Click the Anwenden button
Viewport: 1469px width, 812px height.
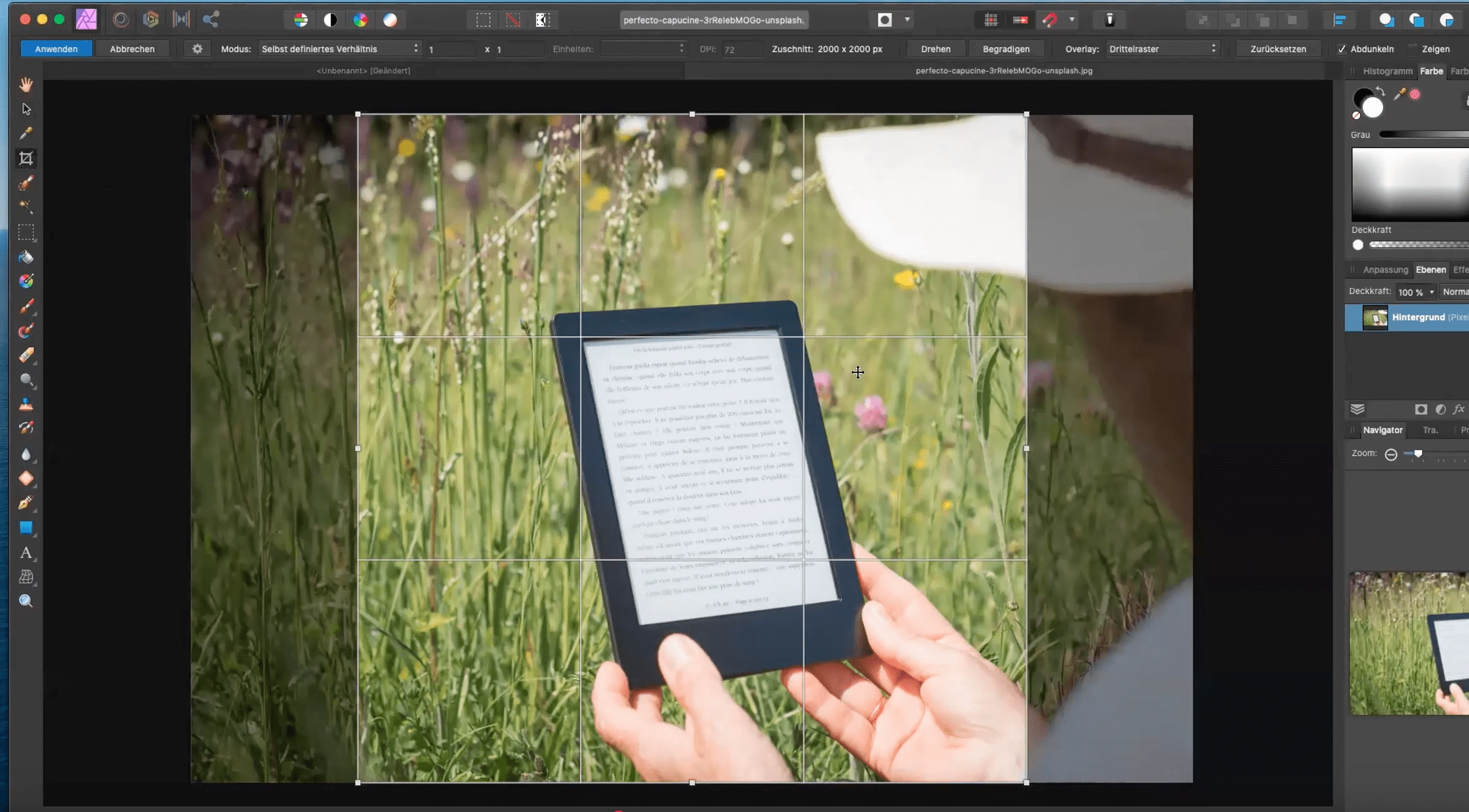coord(56,49)
